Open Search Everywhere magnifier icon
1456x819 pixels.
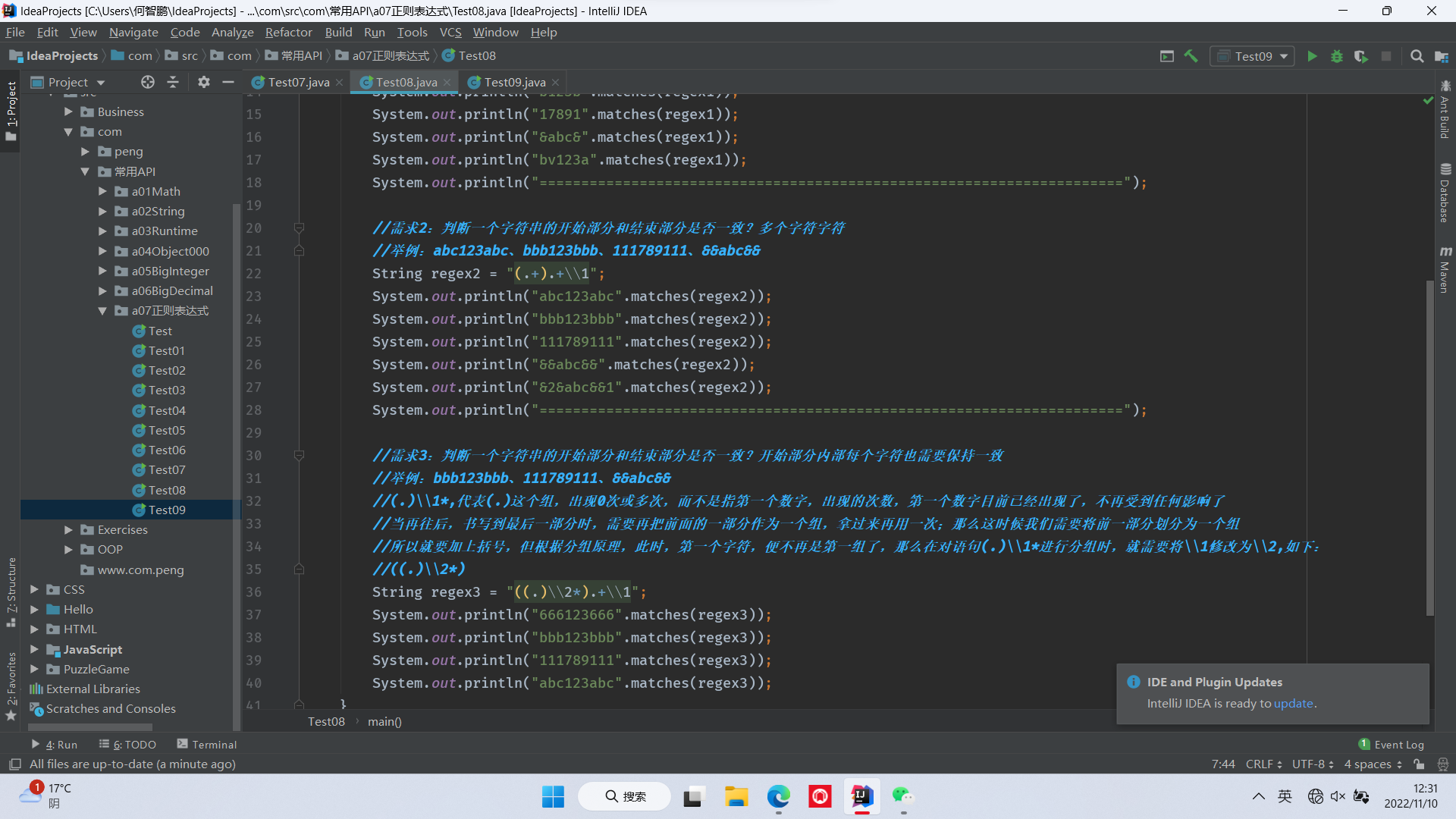point(1417,56)
